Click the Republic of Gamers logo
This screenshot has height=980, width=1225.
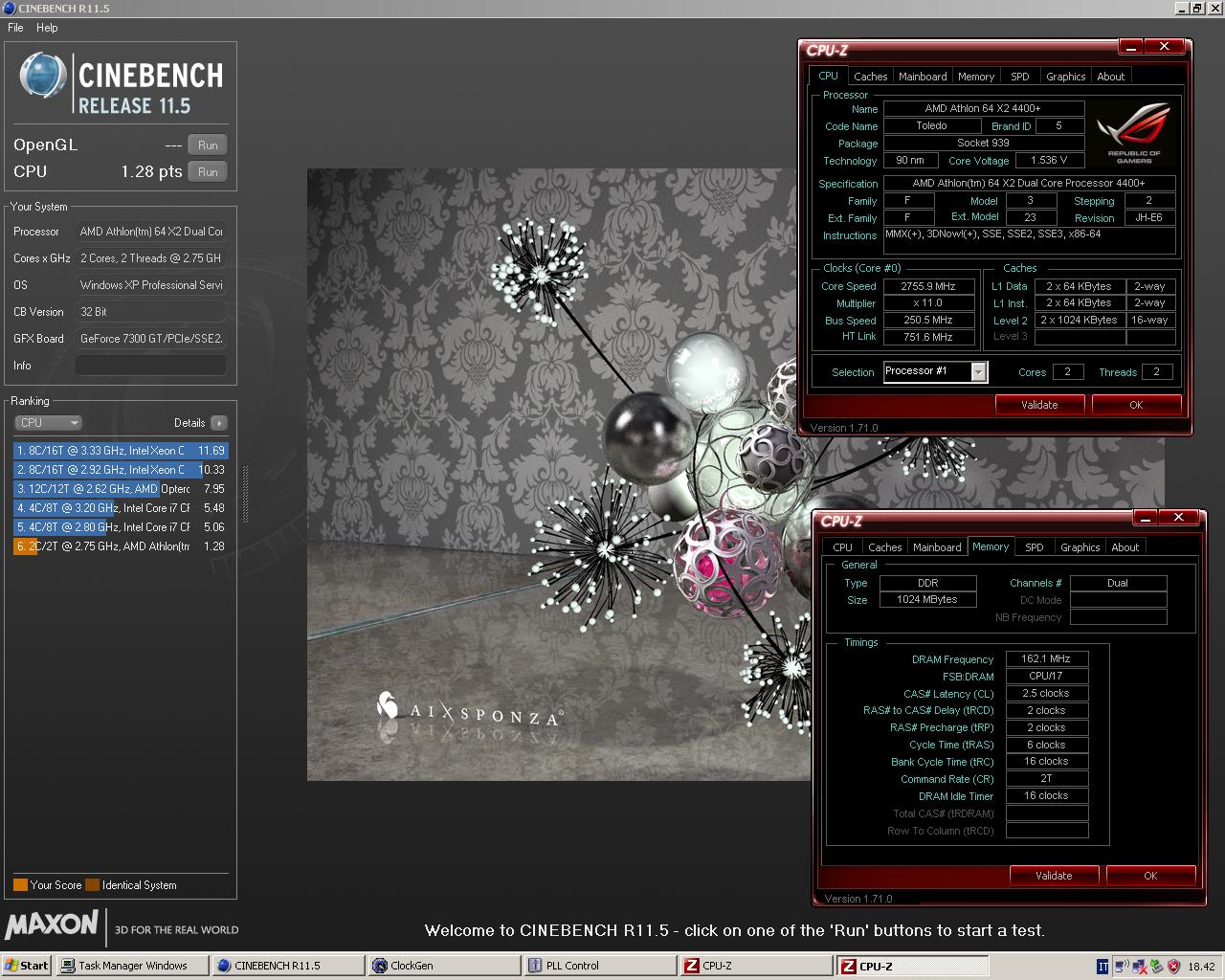(1134, 134)
